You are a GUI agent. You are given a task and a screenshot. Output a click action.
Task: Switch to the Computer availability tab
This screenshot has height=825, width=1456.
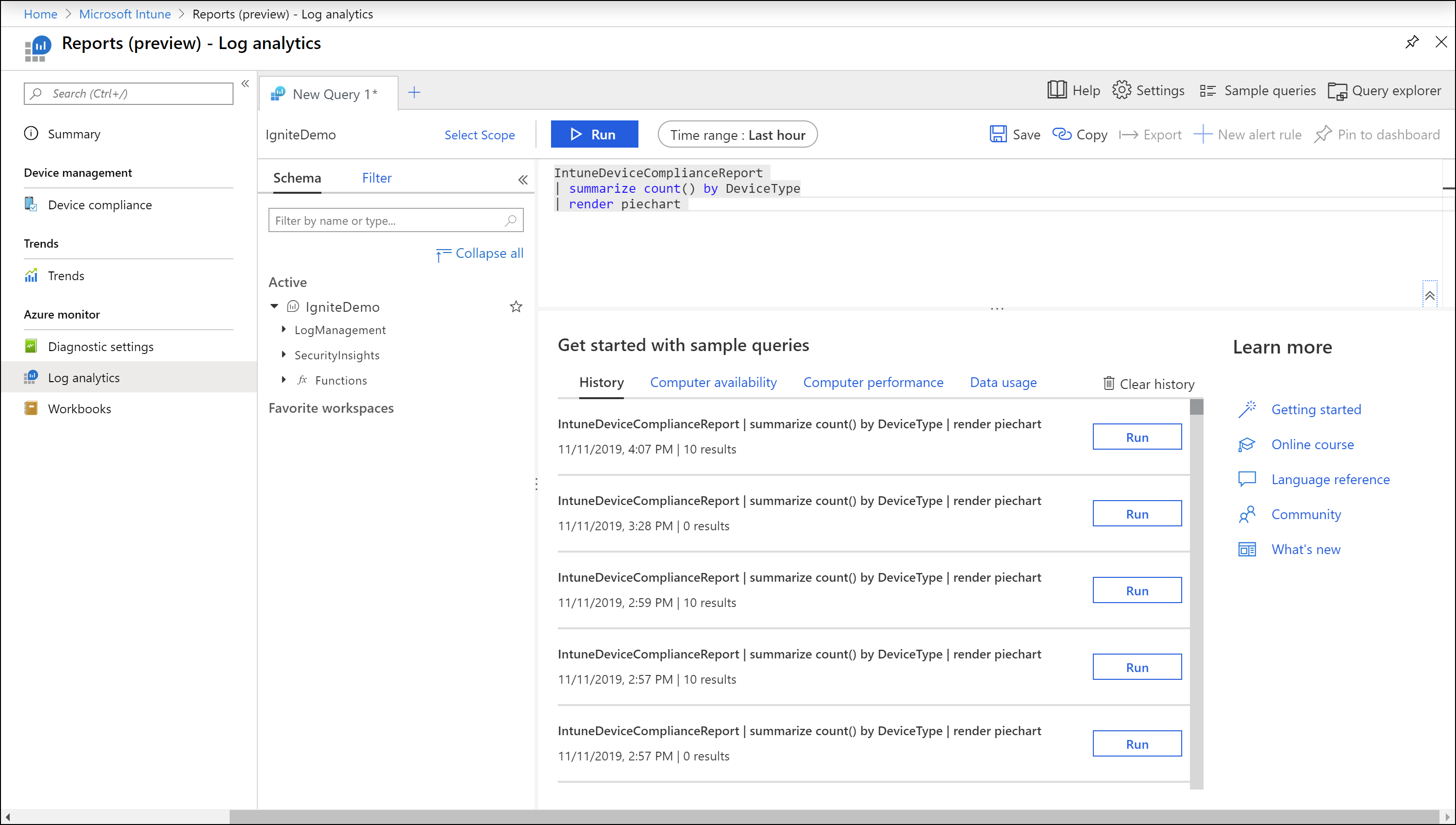[x=713, y=382]
